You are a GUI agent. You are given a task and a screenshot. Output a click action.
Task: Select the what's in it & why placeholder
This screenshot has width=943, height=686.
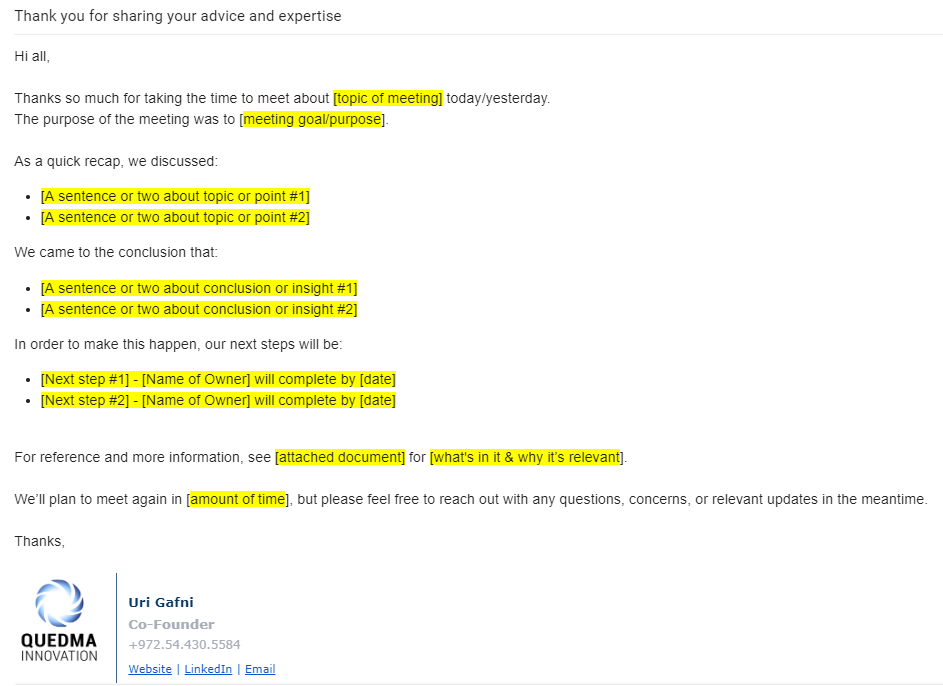(x=527, y=458)
